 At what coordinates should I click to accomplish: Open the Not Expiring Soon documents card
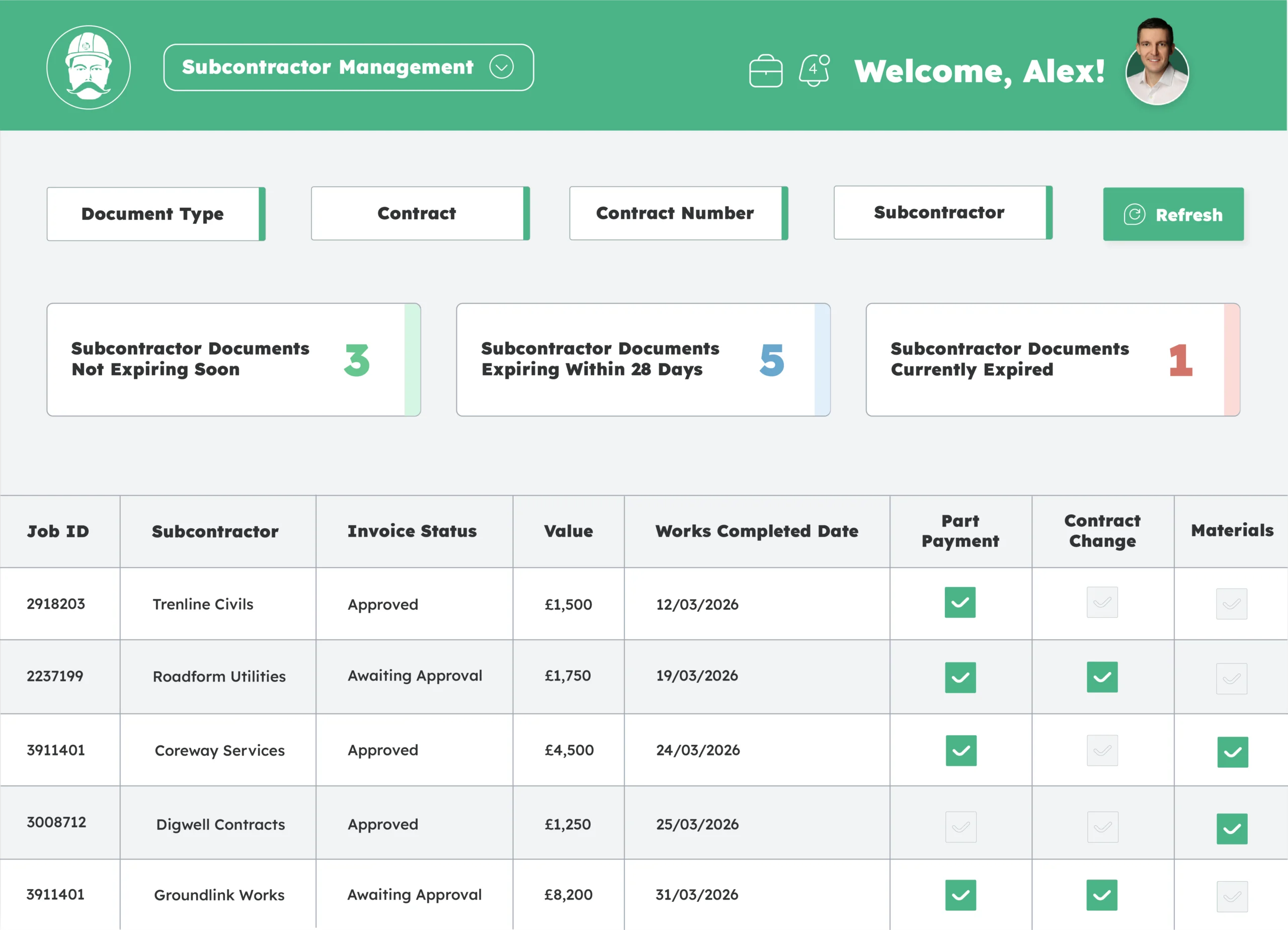click(x=234, y=360)
